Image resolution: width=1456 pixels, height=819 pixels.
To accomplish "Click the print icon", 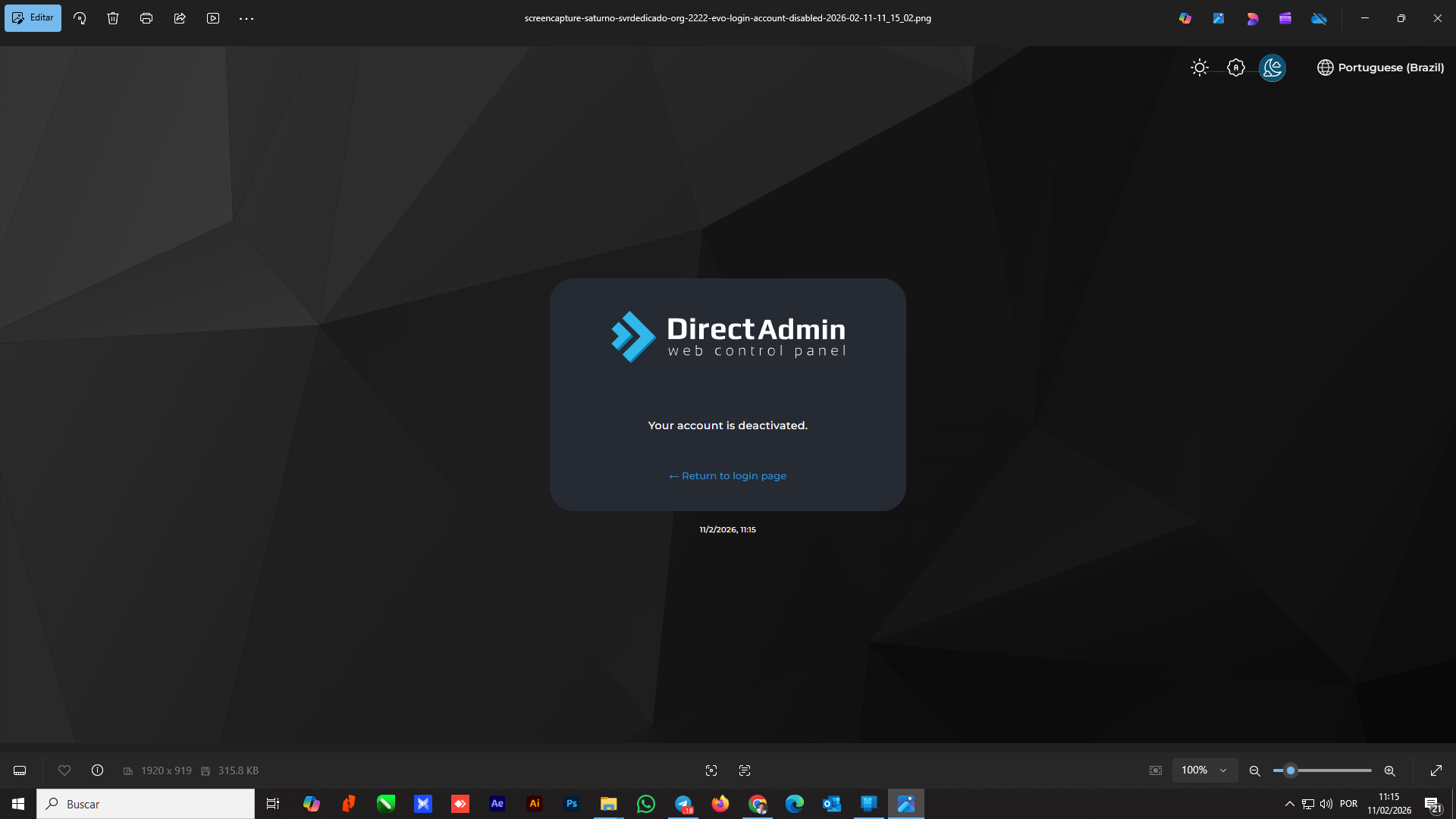I will [146, 18].
